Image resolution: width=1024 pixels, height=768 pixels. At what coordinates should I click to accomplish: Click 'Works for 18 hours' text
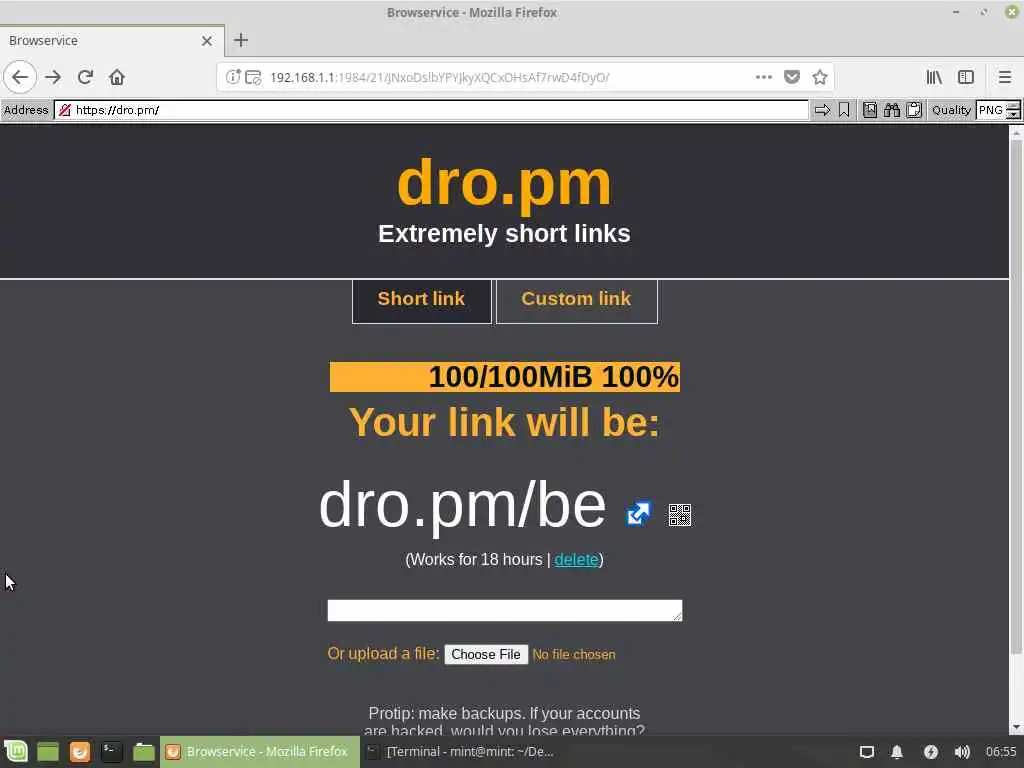pos(477,560)
